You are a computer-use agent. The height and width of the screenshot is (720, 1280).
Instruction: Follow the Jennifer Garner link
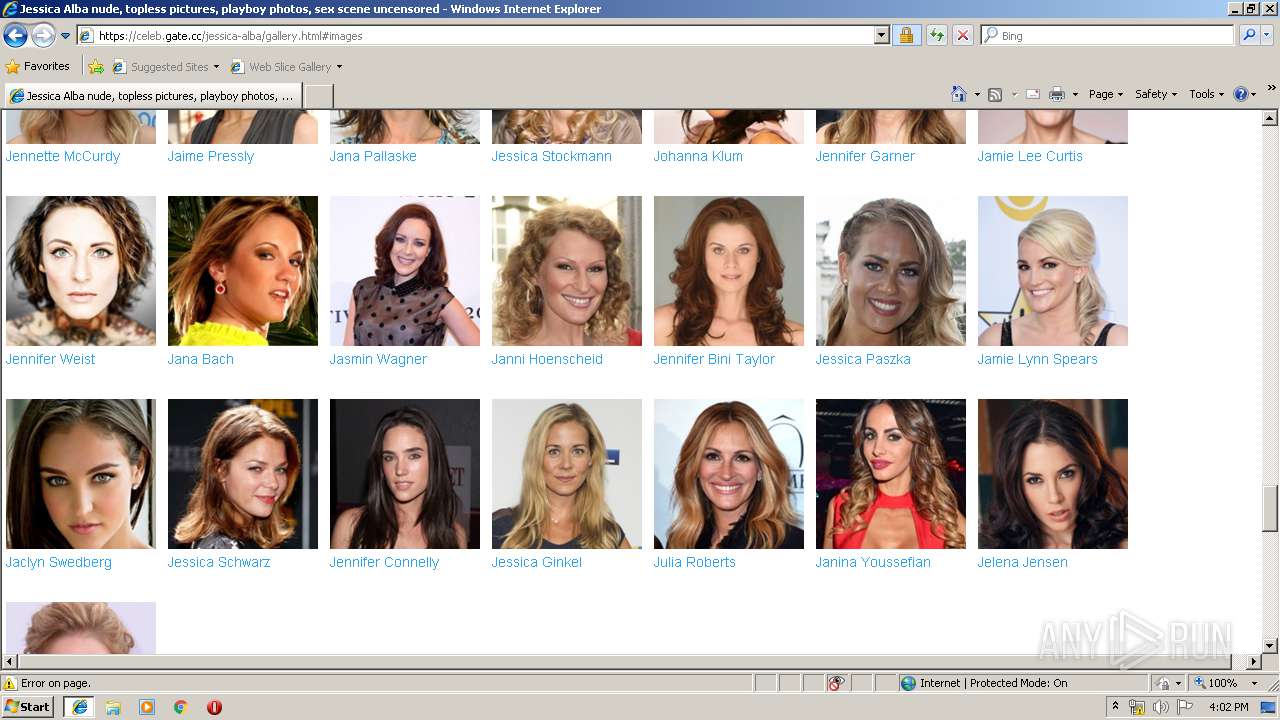[865, 156]
